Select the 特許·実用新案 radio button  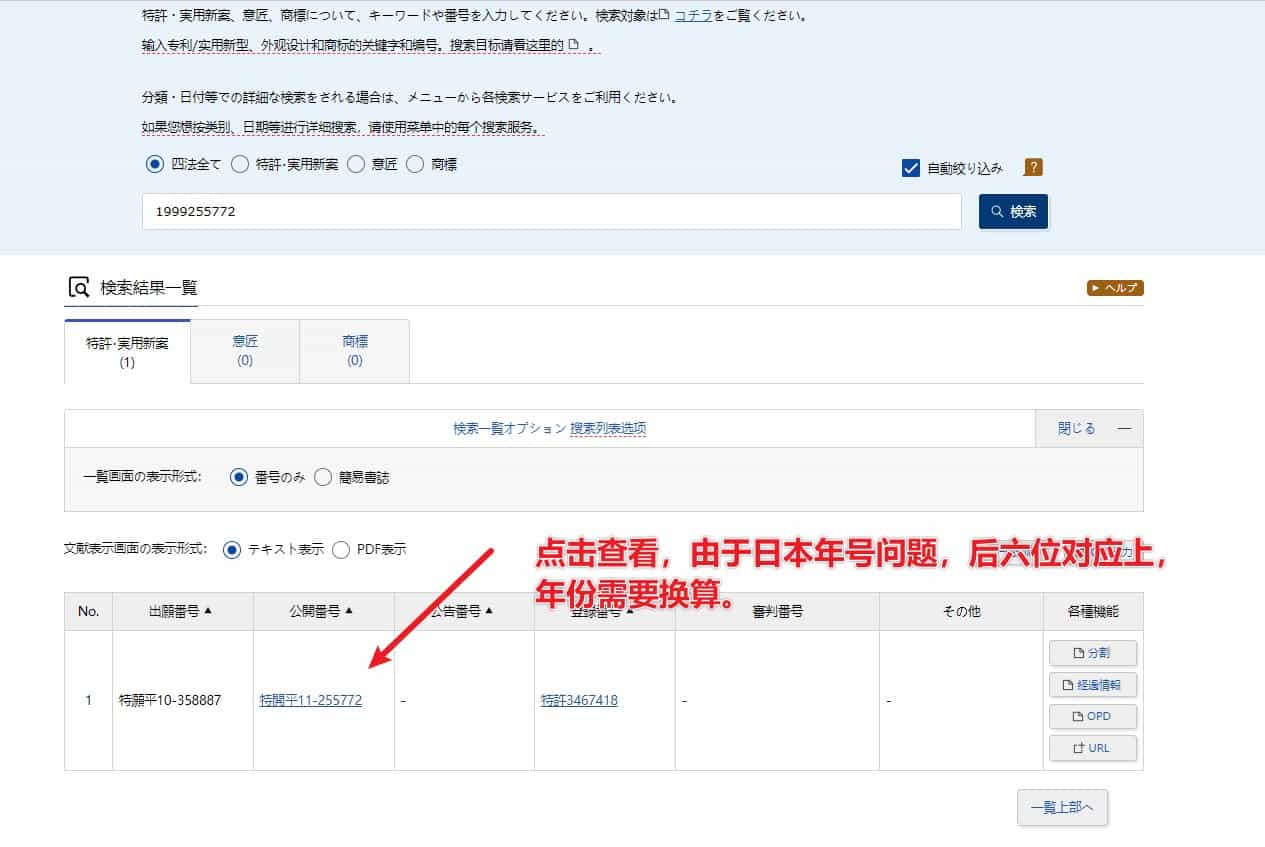coord(239,164)
